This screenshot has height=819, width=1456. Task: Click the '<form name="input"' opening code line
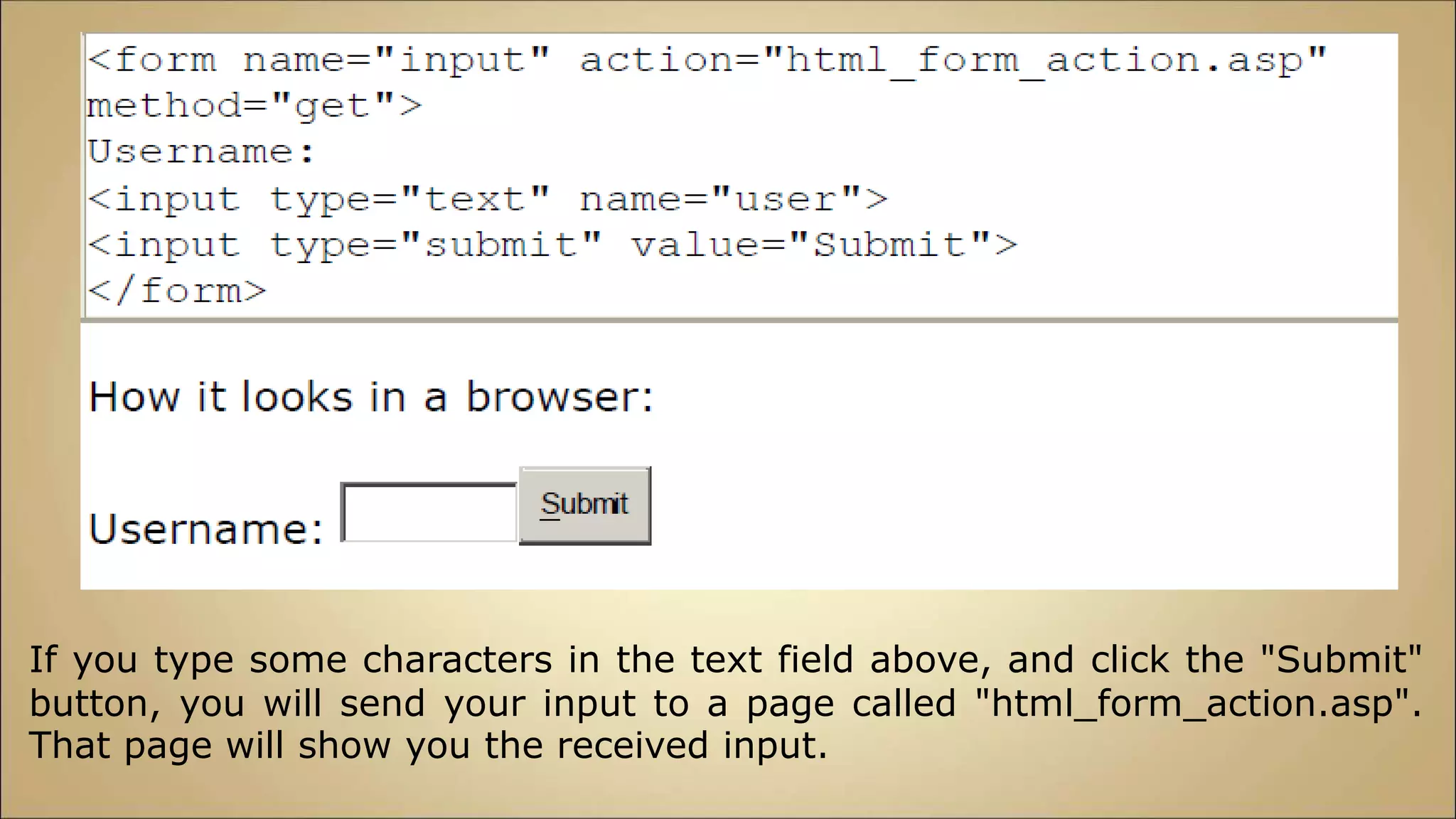click(x=707, y=60)
